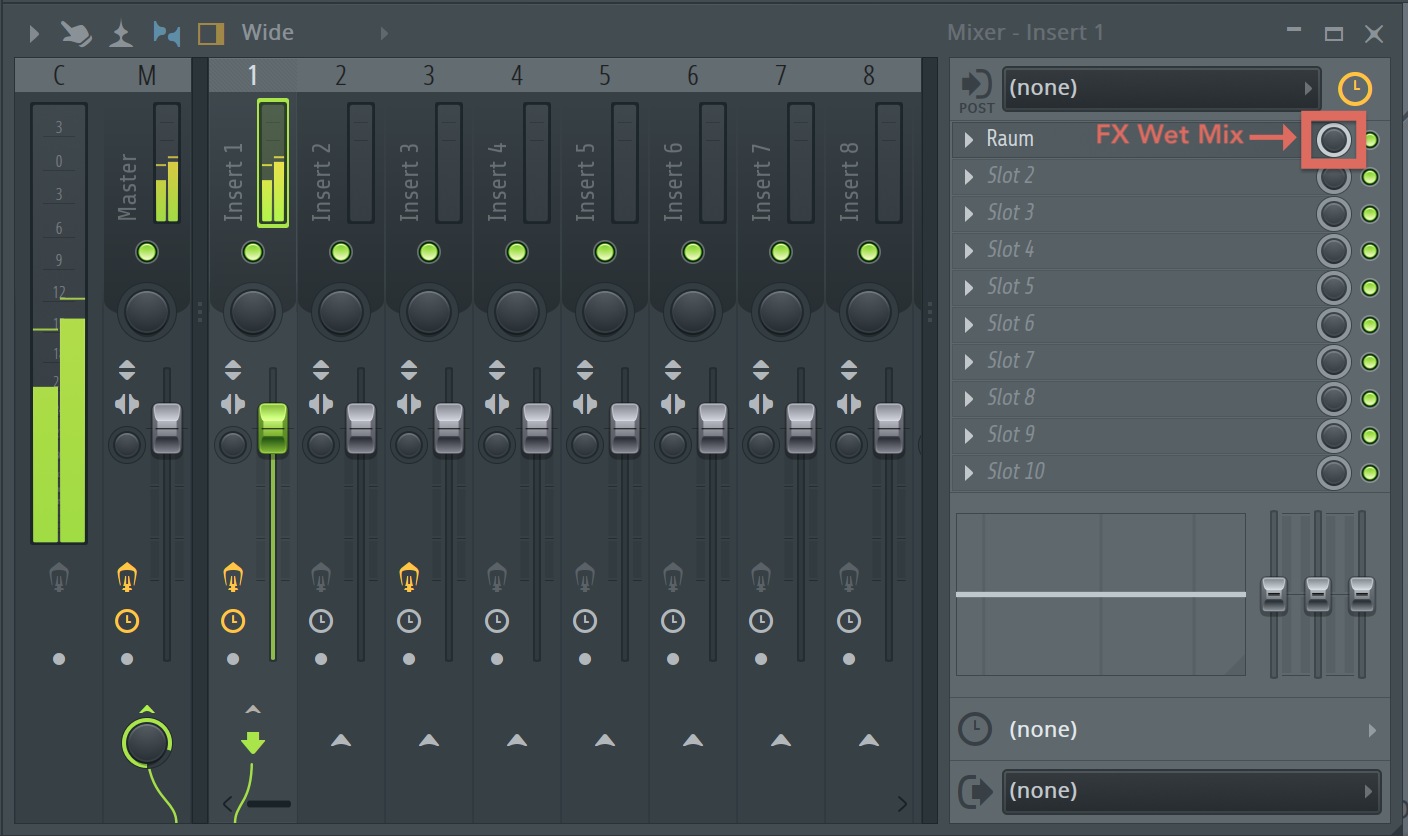
Task: Click the mixer options arrow in the toolbar
Action: 35,34
